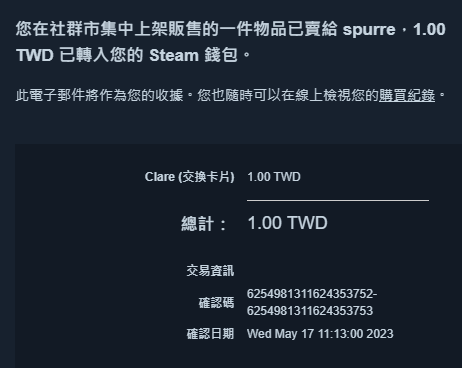The height and width of the screenshot is (368, 462).
Task: Click the 確認碼 label
Action: [216, 303]
